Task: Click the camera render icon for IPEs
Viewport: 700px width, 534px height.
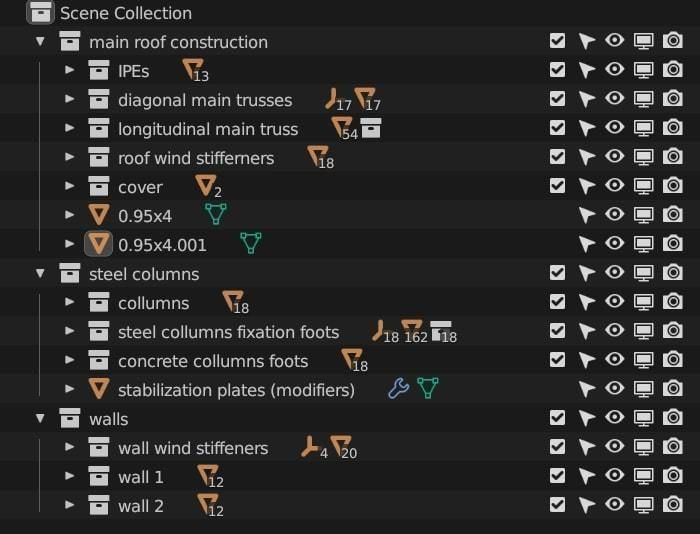Action: (673, 70)
